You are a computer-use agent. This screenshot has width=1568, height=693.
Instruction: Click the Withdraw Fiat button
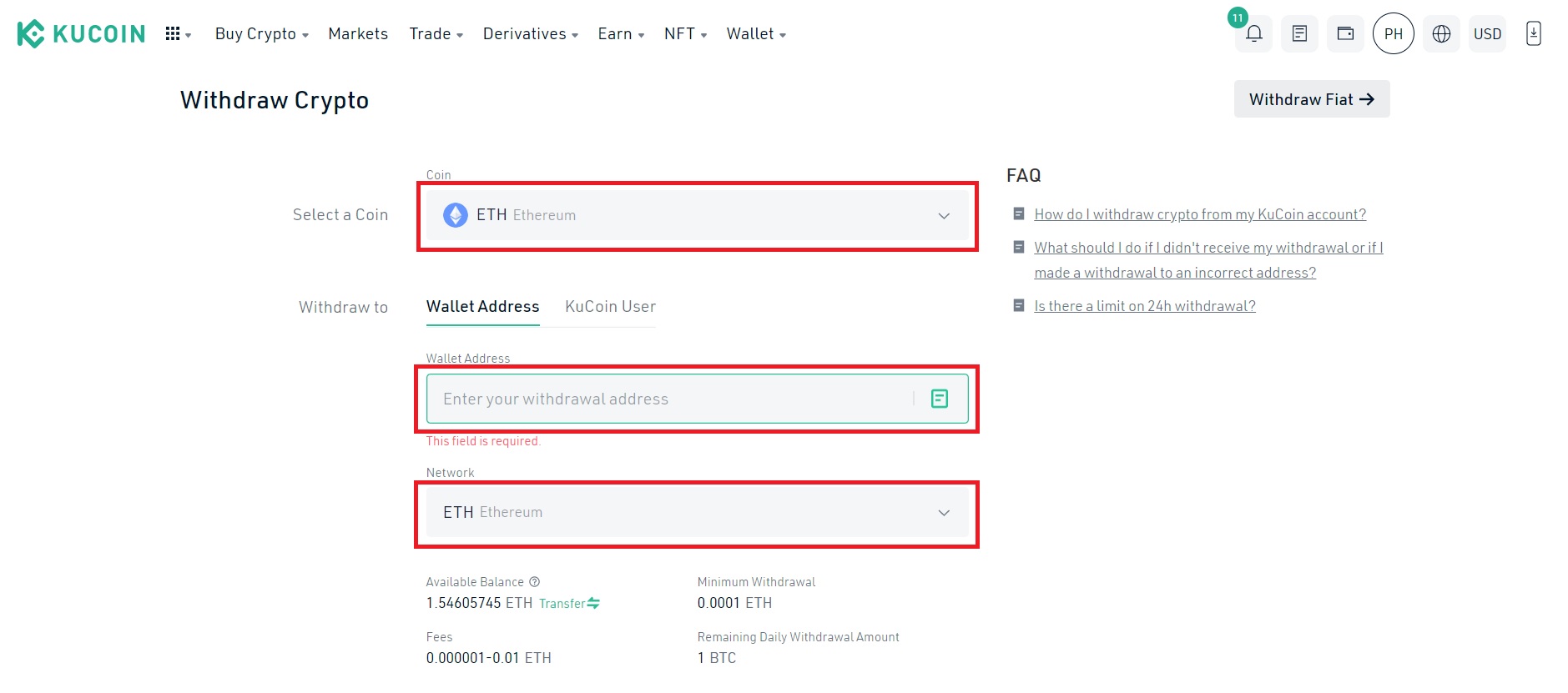(1312, 99)
